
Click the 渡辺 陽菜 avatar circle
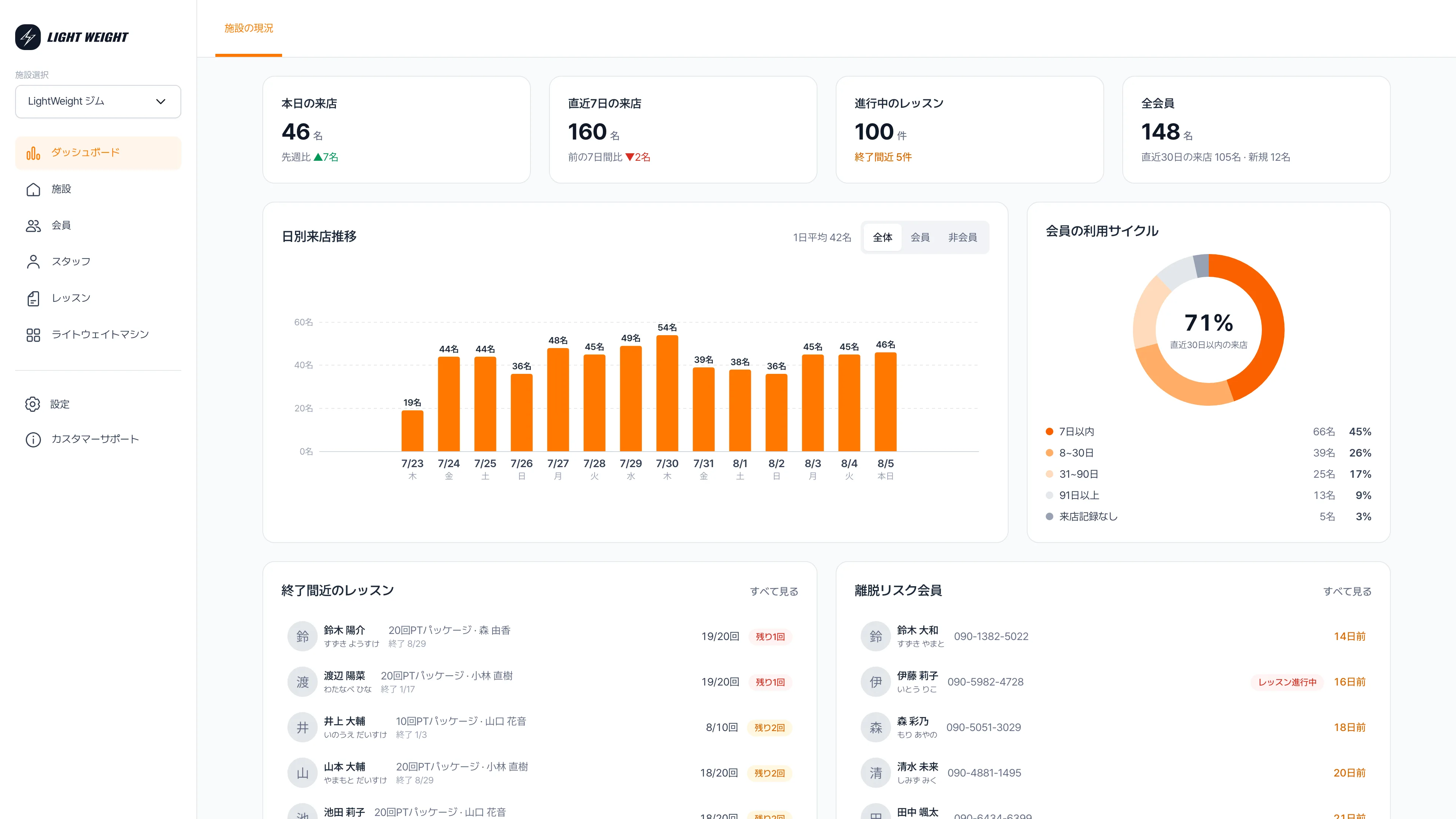coord(303,682)
